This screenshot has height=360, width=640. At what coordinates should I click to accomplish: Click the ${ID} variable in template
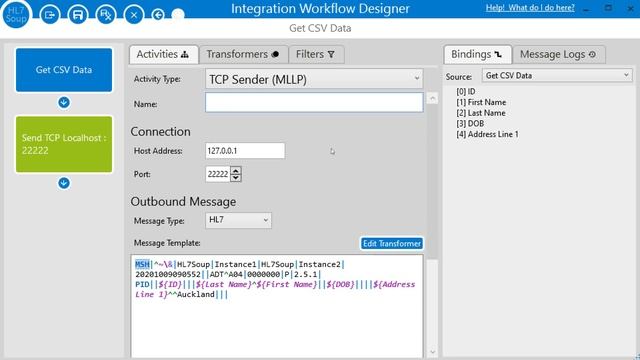click(x=170, y=284)
